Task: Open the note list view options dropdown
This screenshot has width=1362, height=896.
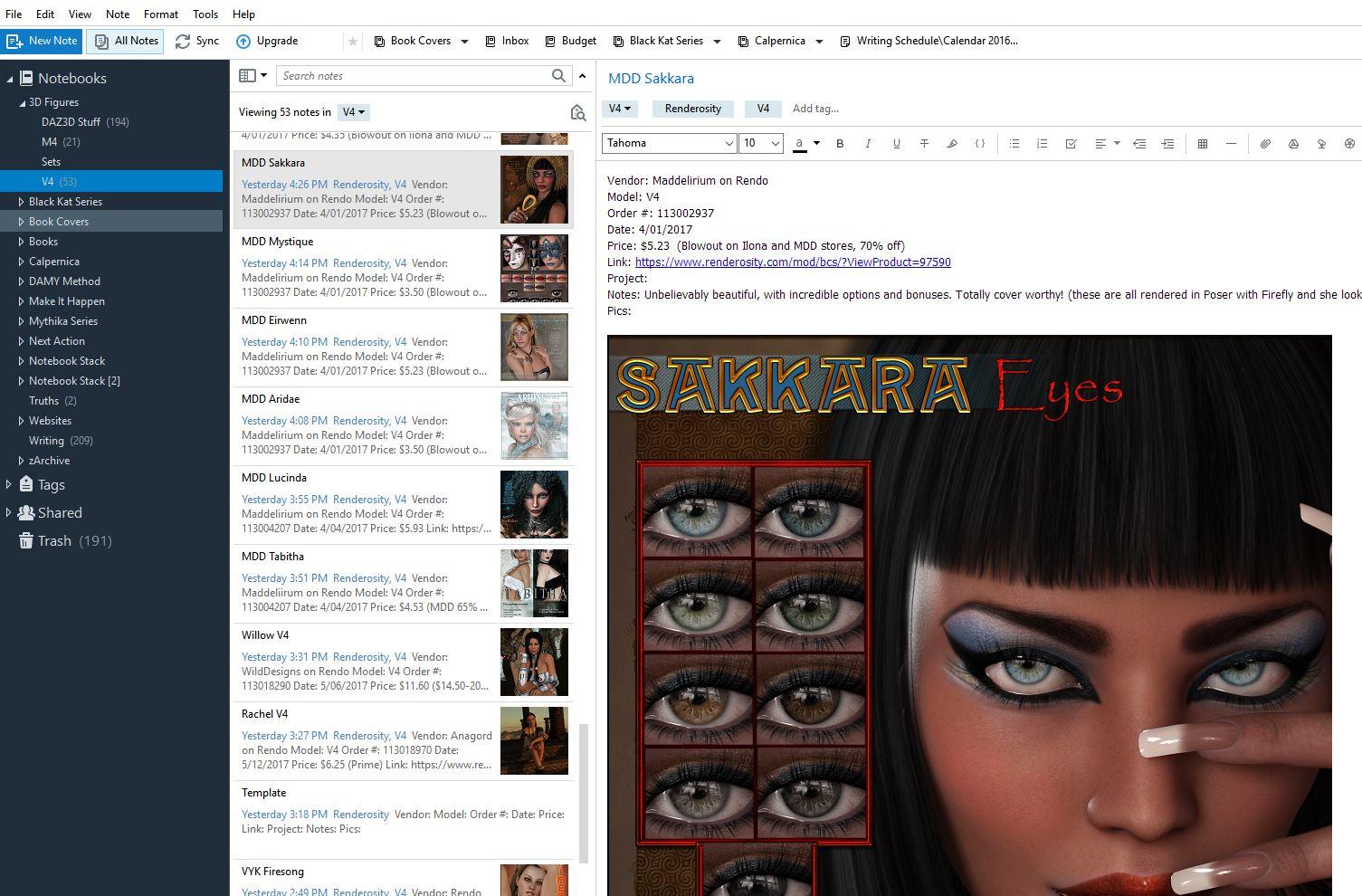Action: coord(252,76)
